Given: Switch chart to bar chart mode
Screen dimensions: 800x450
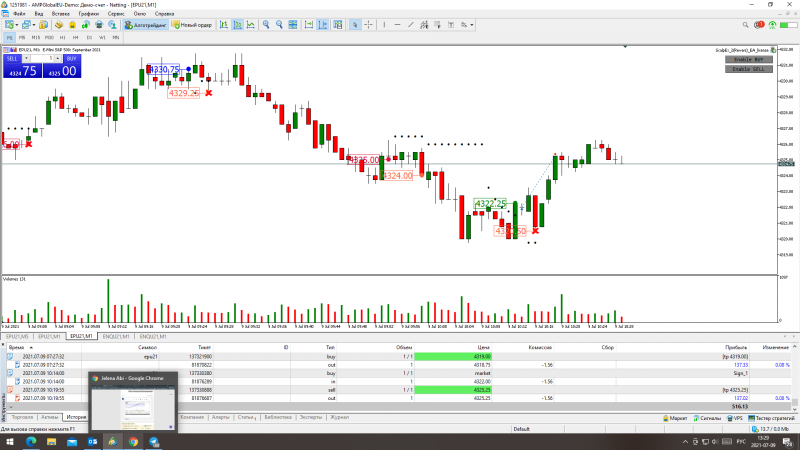Looking at the screenshot, I should (223, 24).
